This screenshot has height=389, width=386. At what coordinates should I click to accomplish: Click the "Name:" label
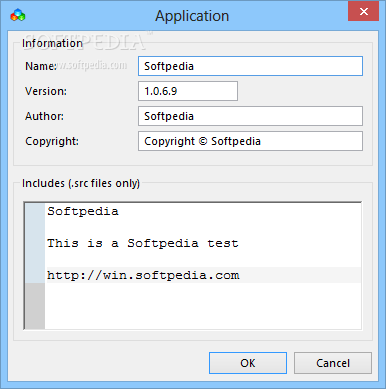point(41,66)
